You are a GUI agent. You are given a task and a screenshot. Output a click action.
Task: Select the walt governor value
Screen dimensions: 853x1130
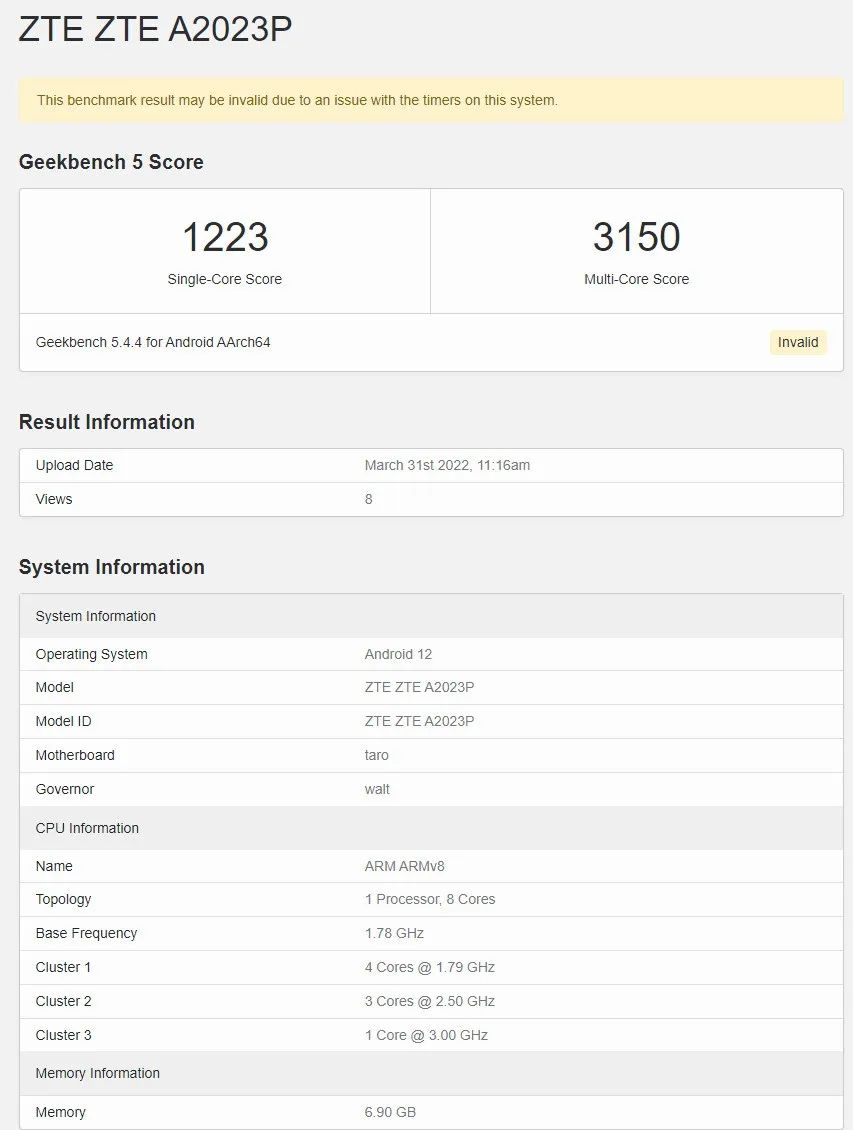click(377, 789)
